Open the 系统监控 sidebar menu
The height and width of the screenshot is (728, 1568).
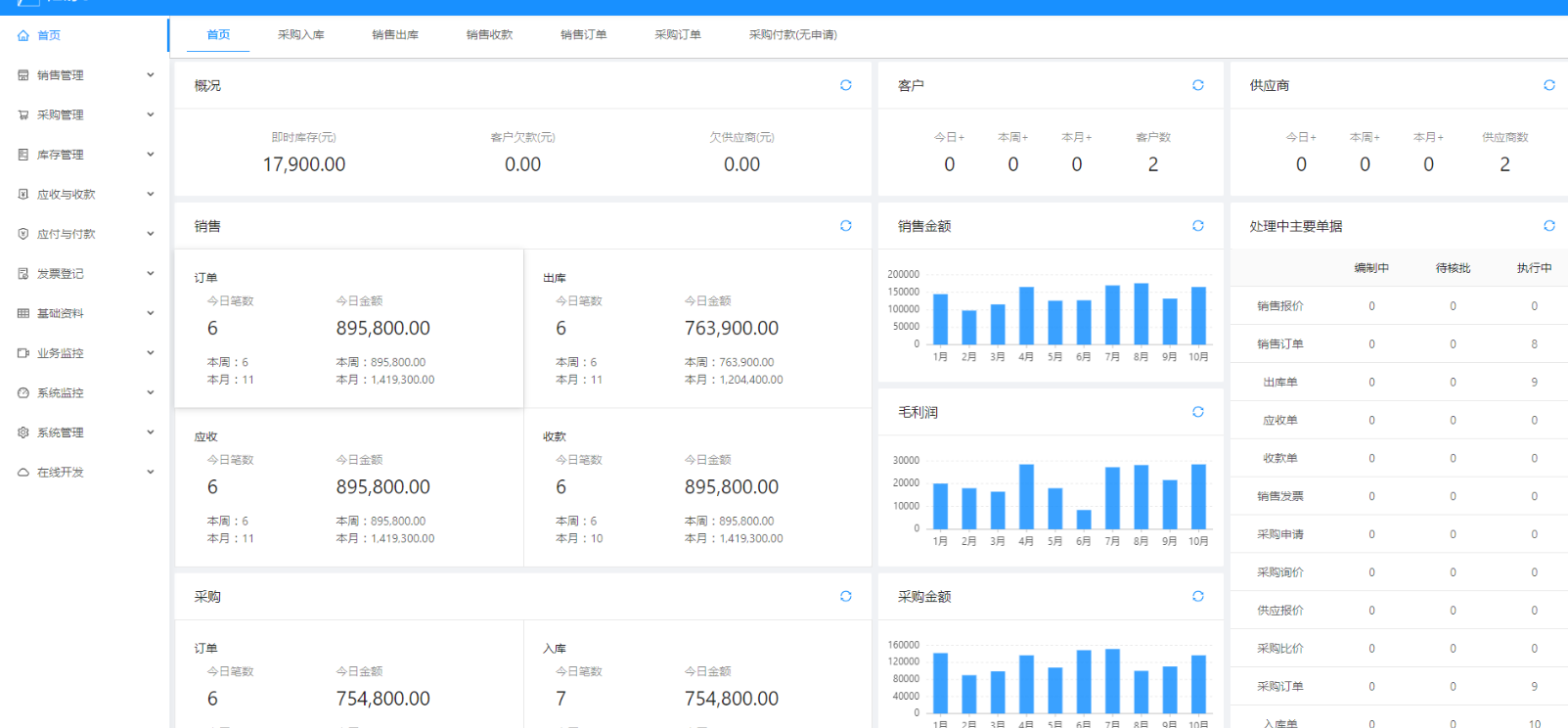point(84,392)
